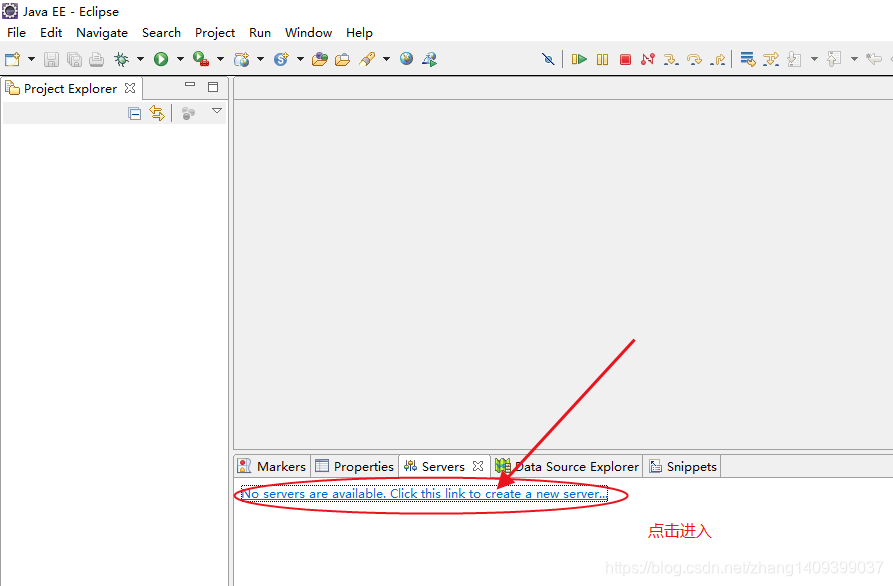Click the green Run button icon
Screen dimensions: 893x586
(x=161, y=59)
